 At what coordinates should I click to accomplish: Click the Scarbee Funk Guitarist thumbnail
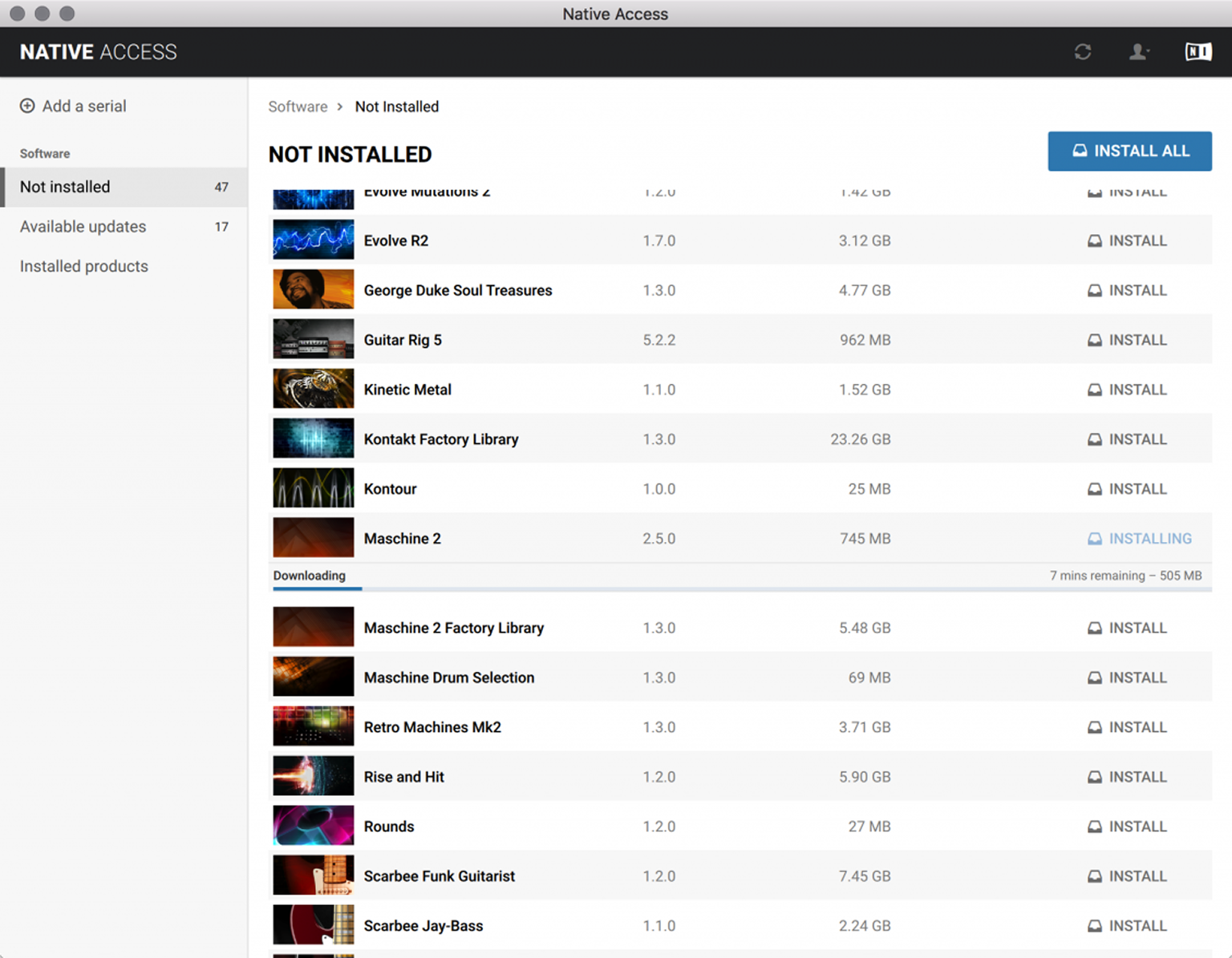point(313,875)
